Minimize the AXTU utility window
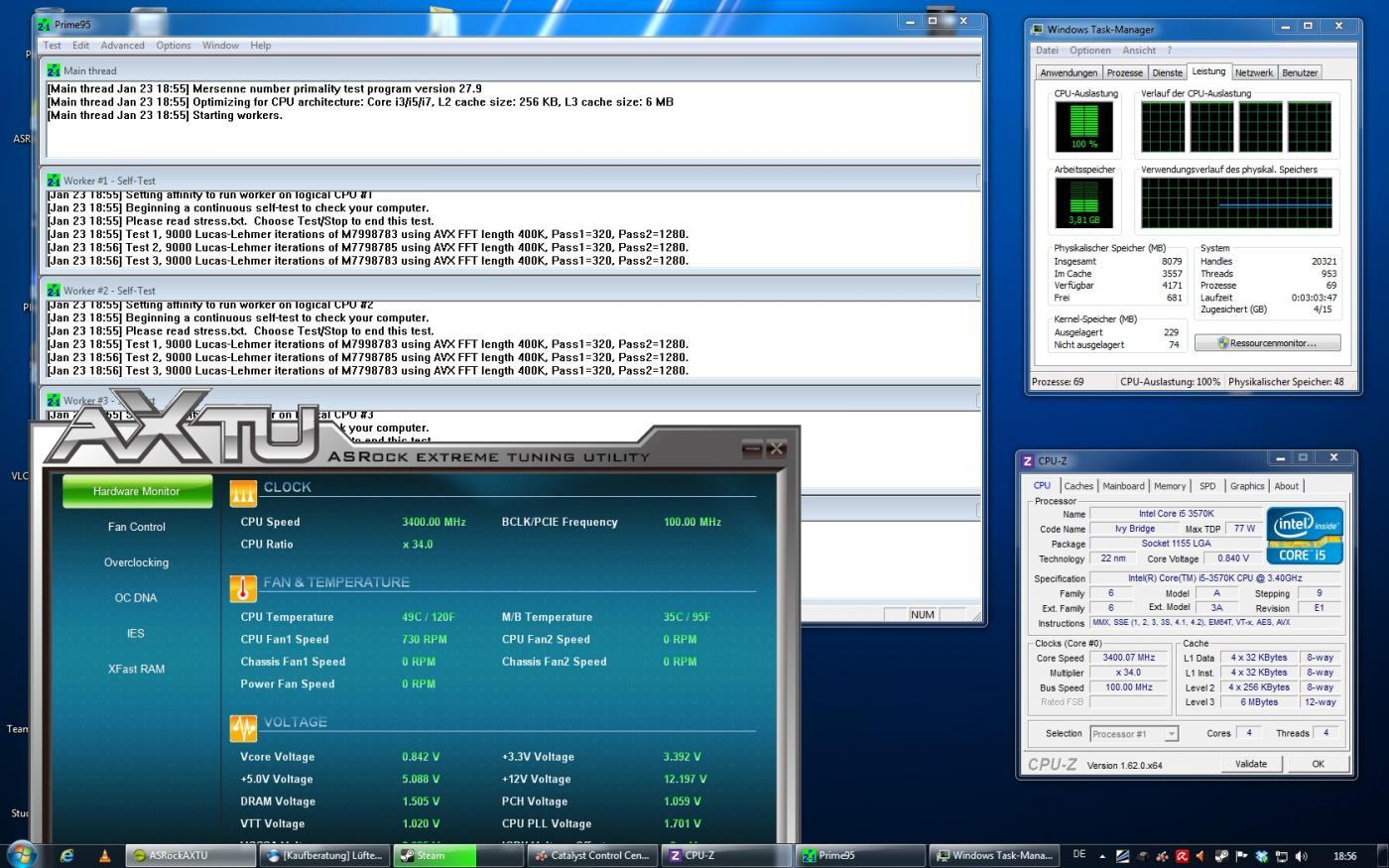1389x868 pixels. coord(752,448)
